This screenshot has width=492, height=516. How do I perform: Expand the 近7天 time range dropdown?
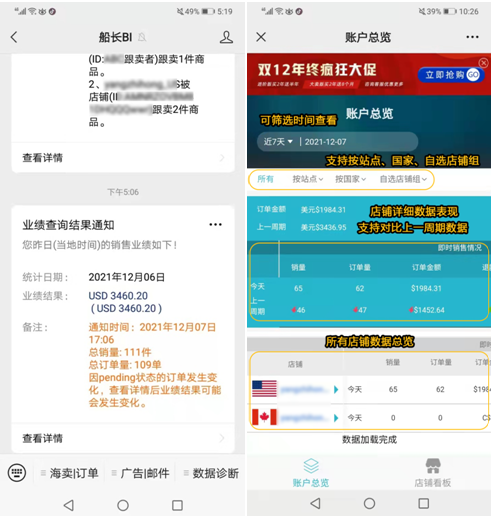pos(278,142)
